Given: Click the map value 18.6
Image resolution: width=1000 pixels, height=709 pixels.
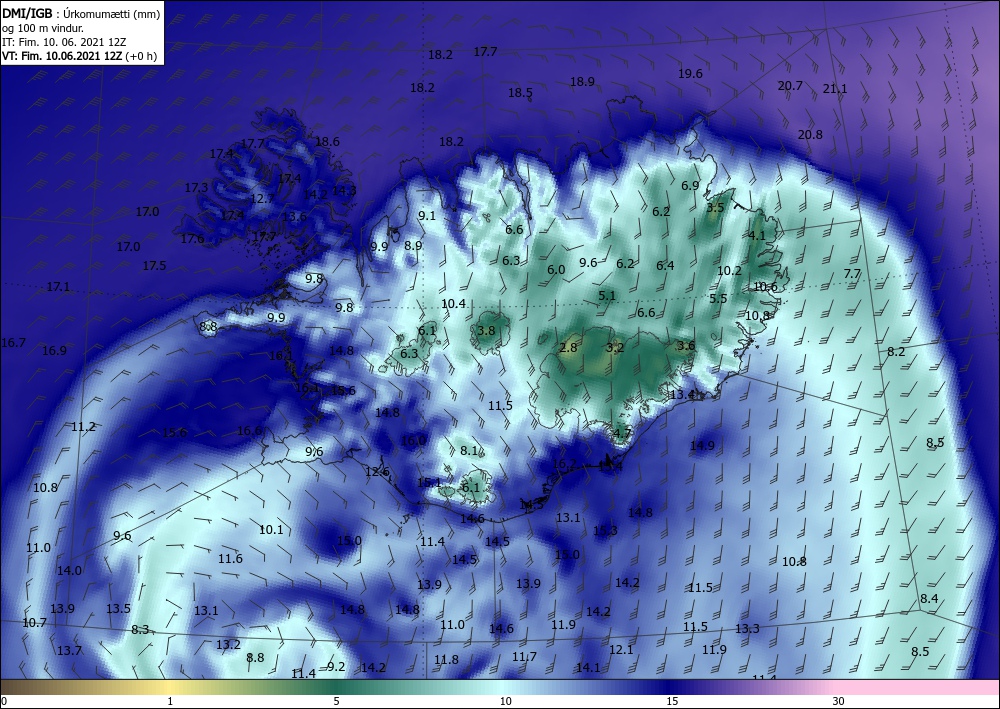Looking at the screenshot, I should (x=327, y=142).
